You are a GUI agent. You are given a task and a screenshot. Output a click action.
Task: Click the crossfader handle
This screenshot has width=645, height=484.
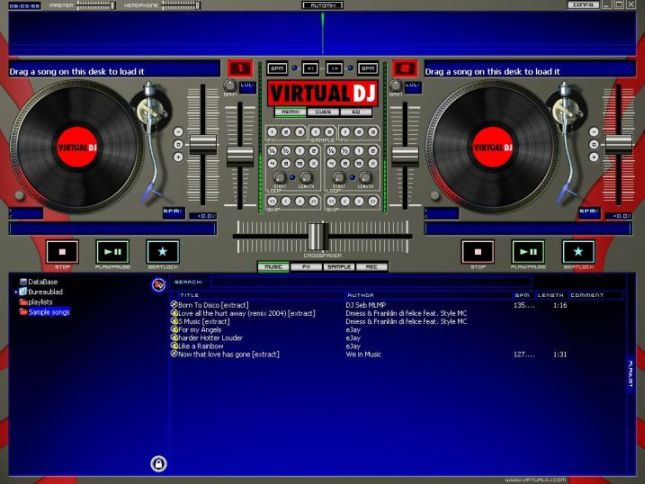pos(318,236)
